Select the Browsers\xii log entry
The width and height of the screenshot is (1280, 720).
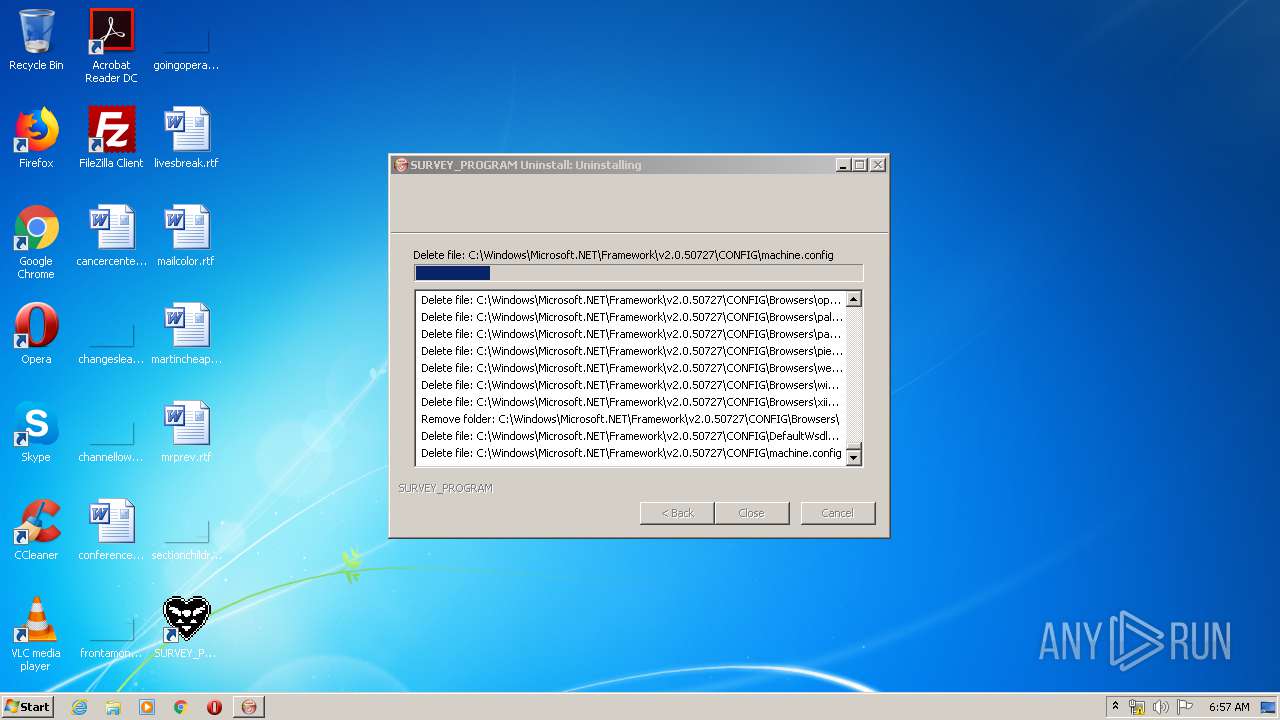pos(630,402)
